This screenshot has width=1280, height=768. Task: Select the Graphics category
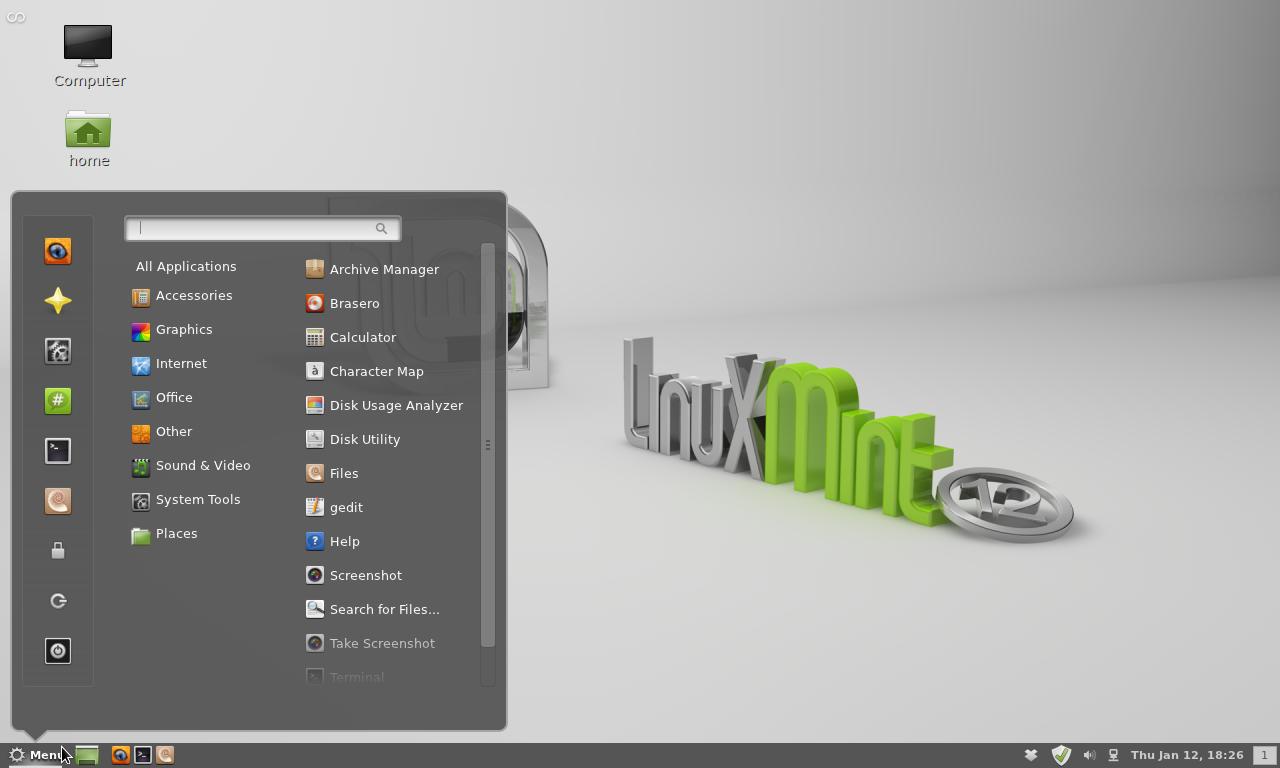click(x=172, y=330)
